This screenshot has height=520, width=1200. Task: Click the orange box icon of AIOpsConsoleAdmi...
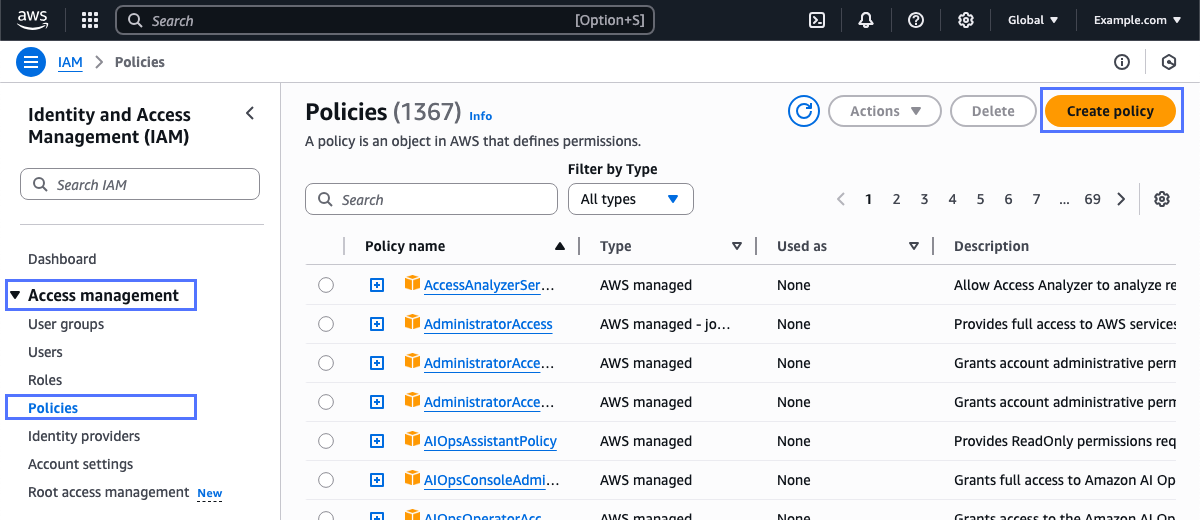coord(412,479)
